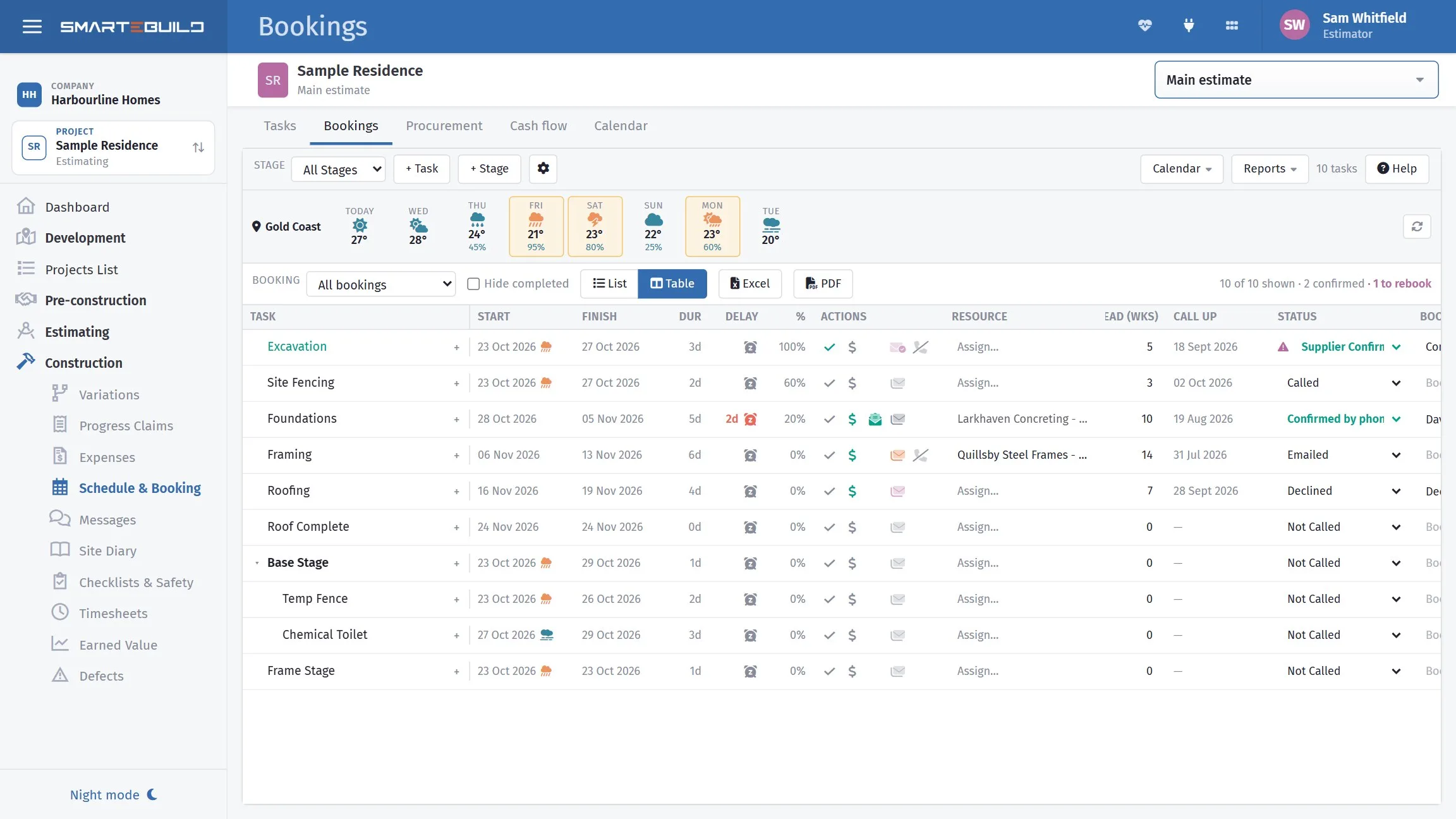Click the gear settings icon beside + Stage
Image resolution: width=1456 pixels, height=819 pixels.
tap(543, 169)
